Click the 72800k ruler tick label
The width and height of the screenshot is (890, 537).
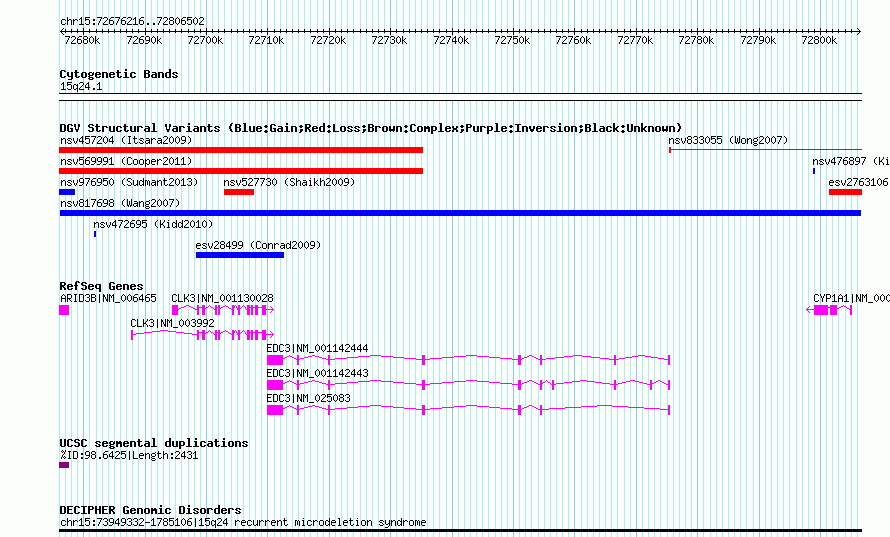819,40
